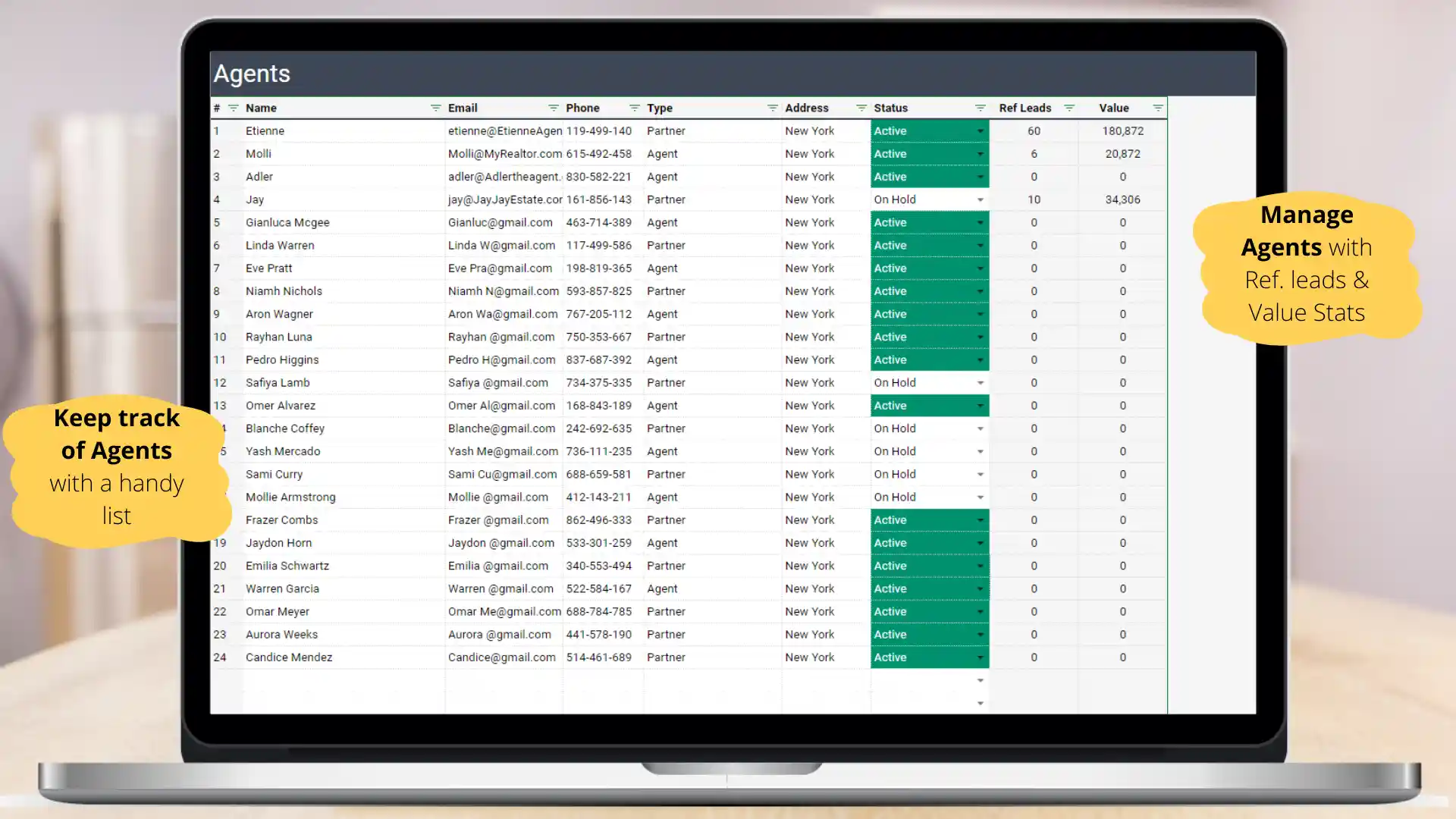This screenshot has height=819, width=1456.
Task: Select the Ref Leads column header
Action: tap(1025, 108)
